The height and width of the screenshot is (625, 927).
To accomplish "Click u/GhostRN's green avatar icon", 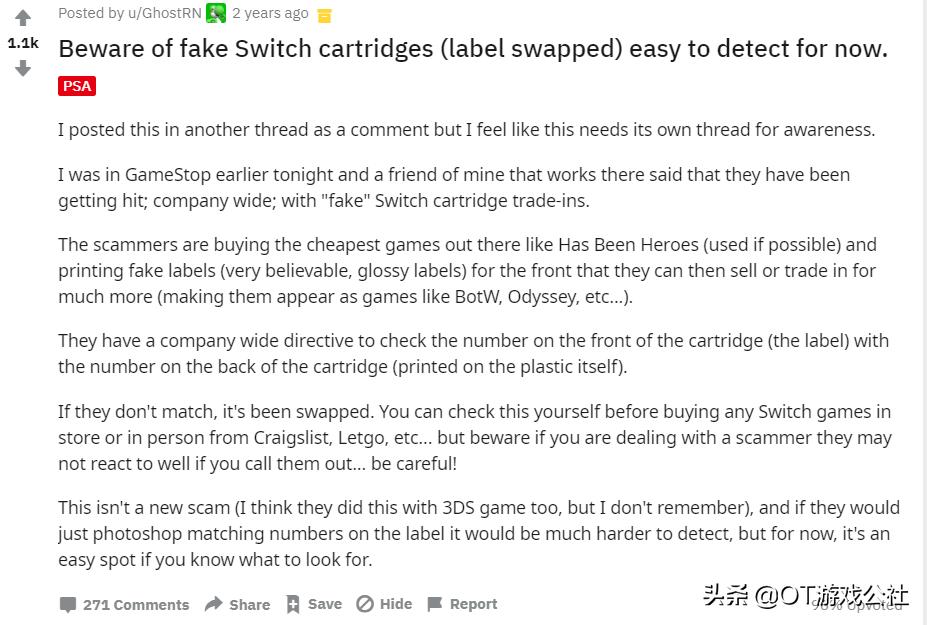I will [x=216, y=13].
